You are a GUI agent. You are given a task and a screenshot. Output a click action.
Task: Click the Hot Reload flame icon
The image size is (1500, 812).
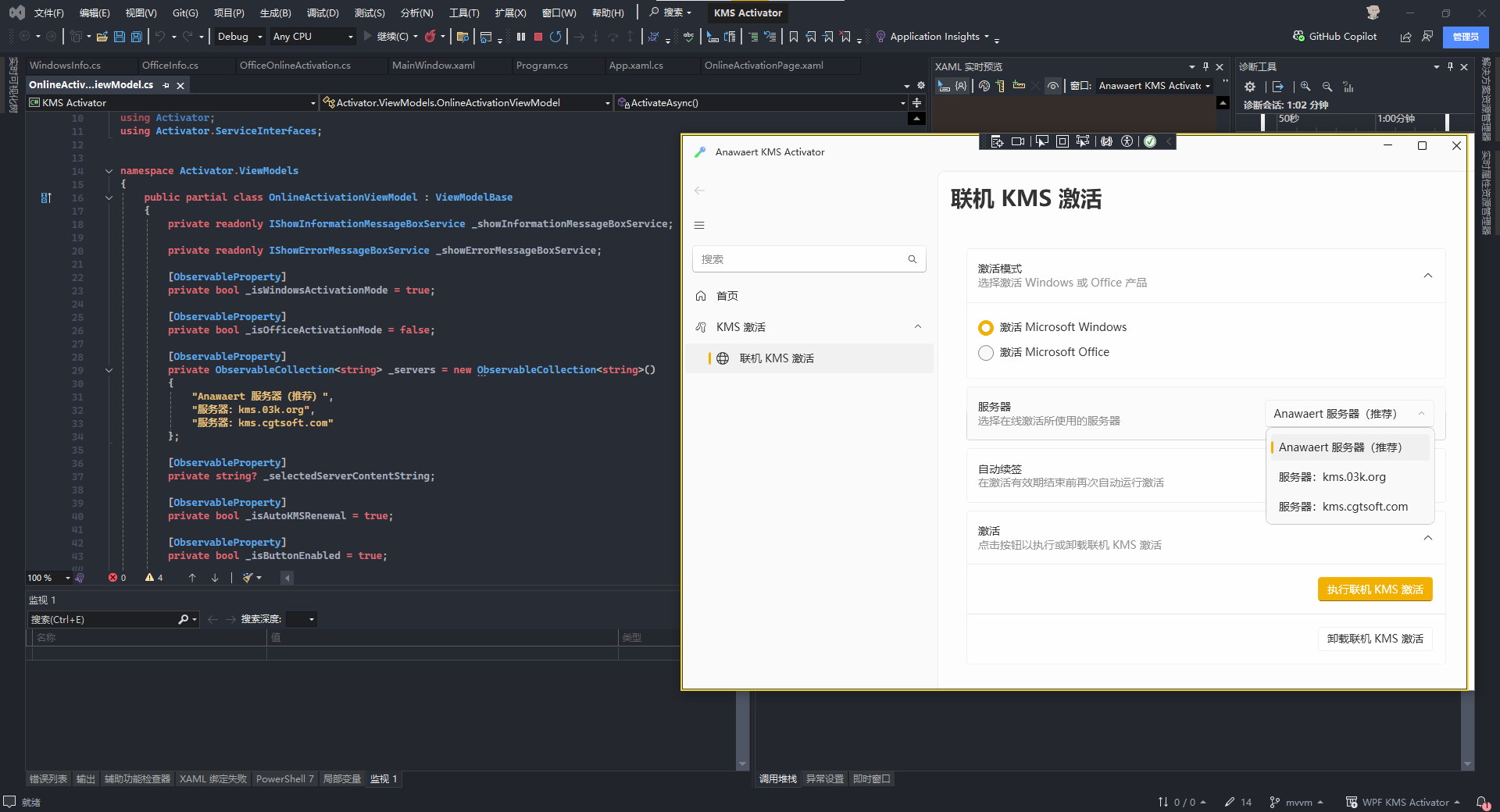430,37
